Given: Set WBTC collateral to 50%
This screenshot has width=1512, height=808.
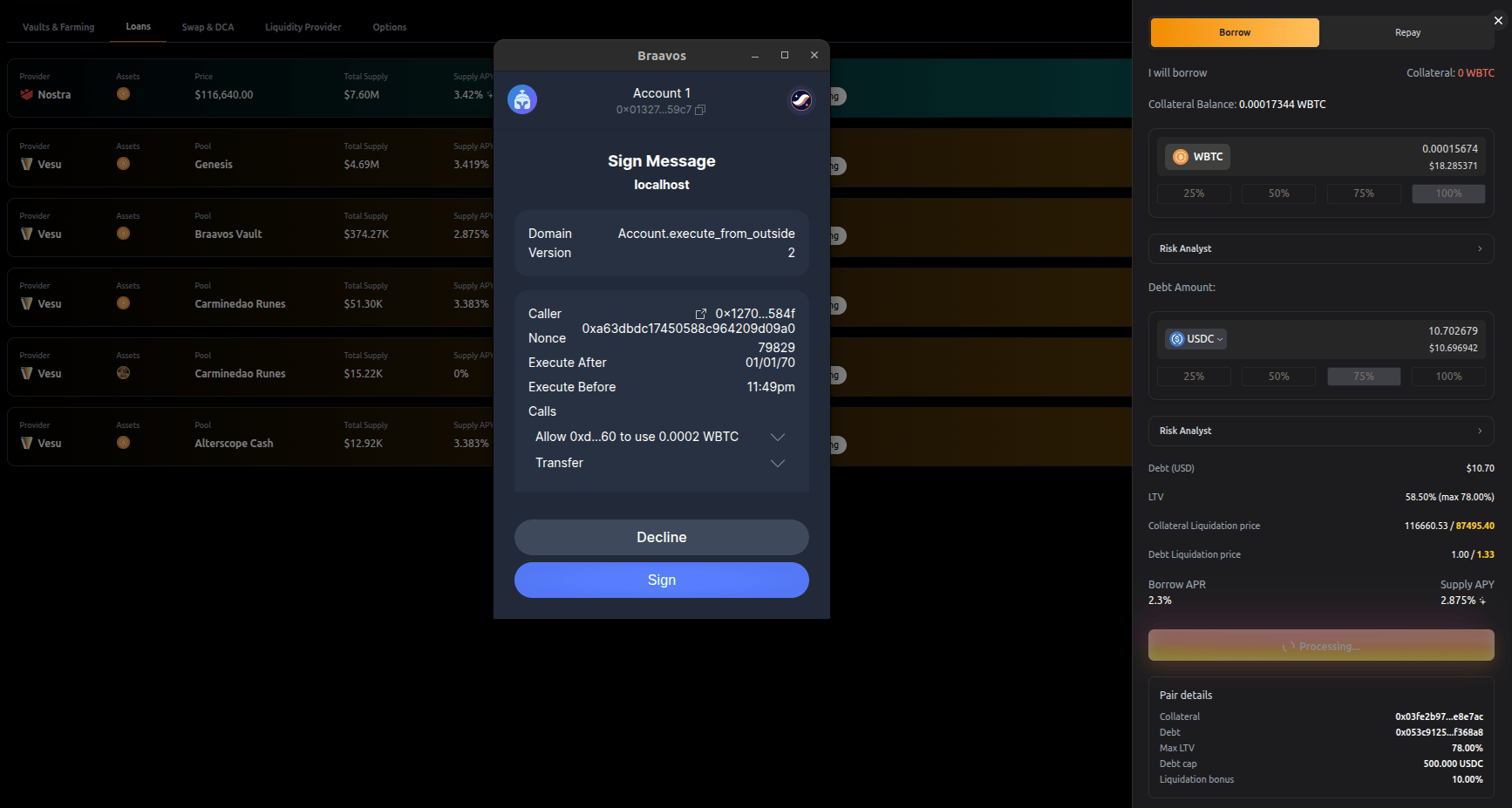Looking at the screenshot, I should click(1278, 194).
